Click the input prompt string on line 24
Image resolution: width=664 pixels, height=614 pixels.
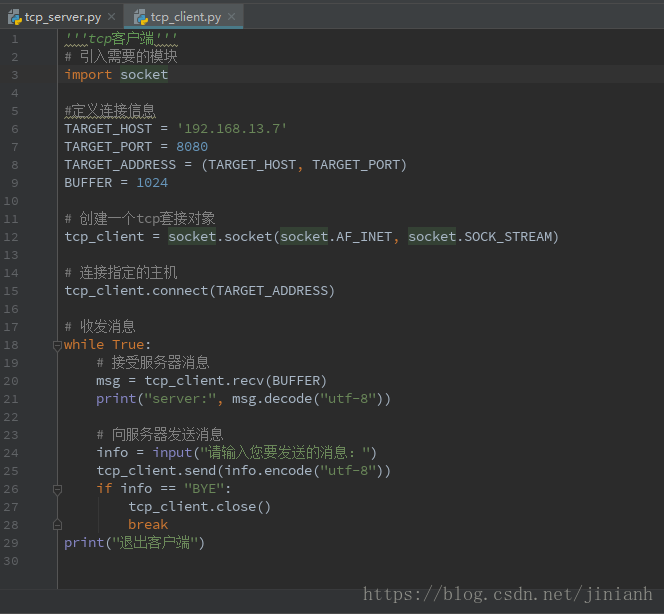[282, 453]
